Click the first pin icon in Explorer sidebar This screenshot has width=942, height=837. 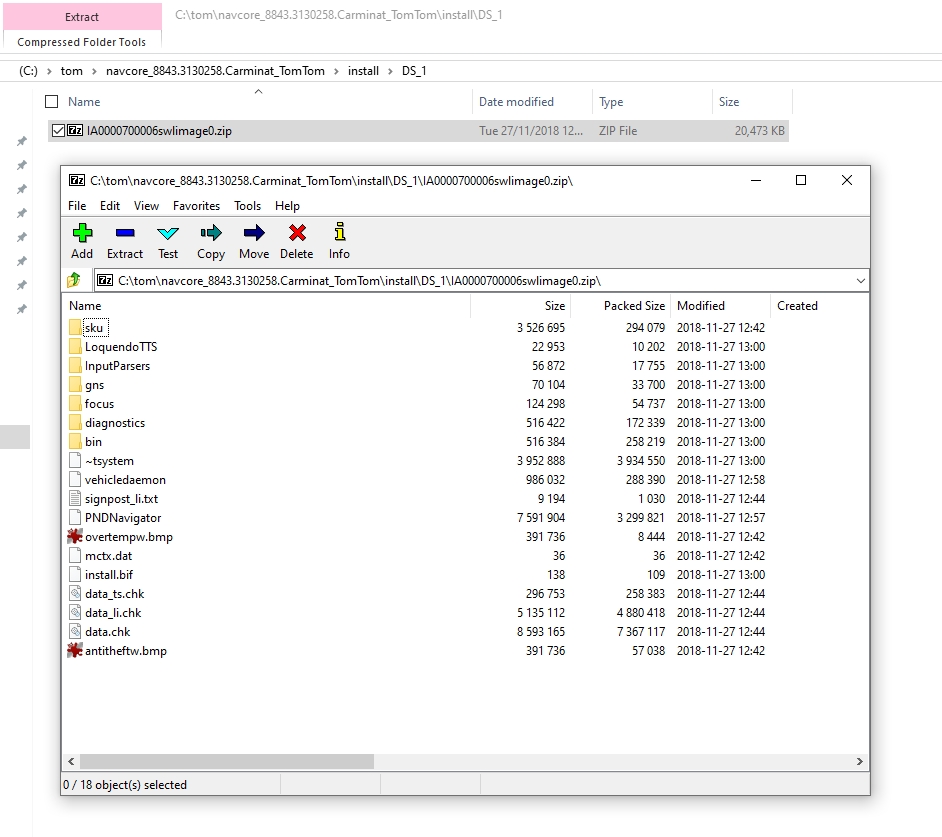point(22,141)
